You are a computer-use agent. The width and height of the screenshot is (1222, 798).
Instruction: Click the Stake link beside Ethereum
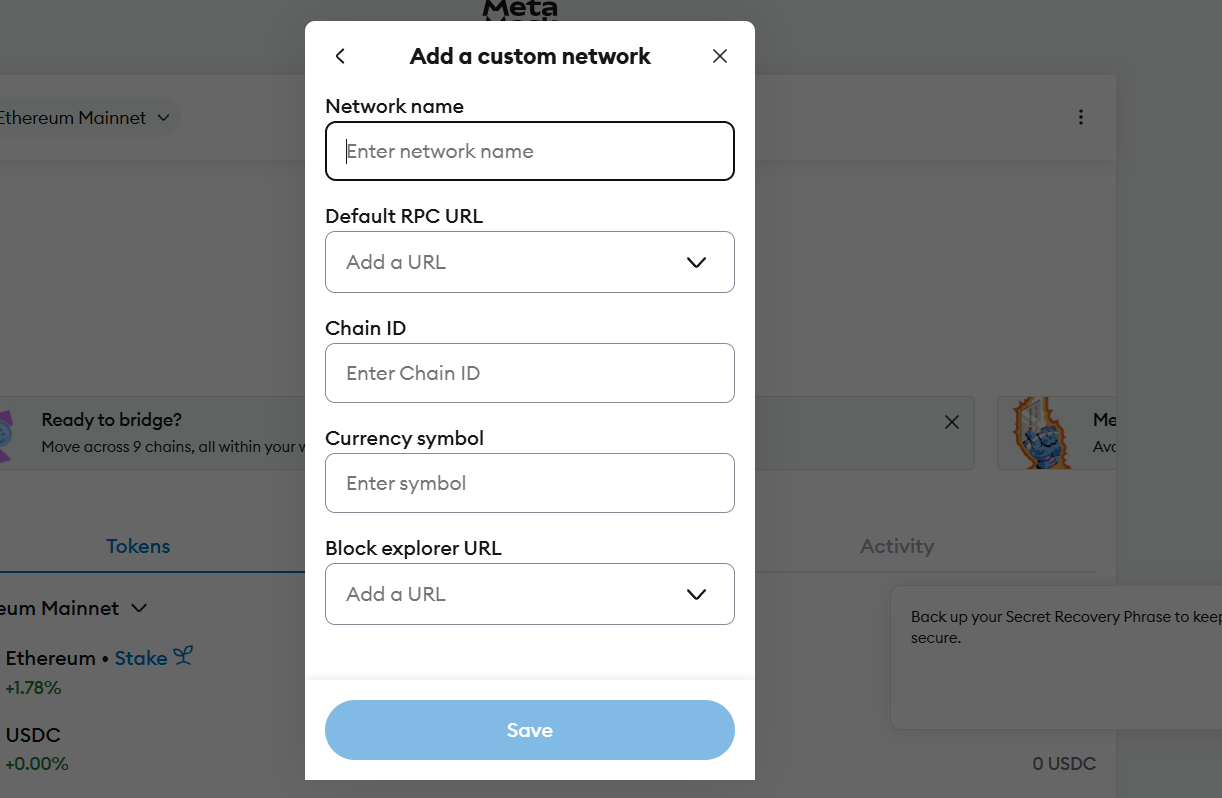pos(141,658)
